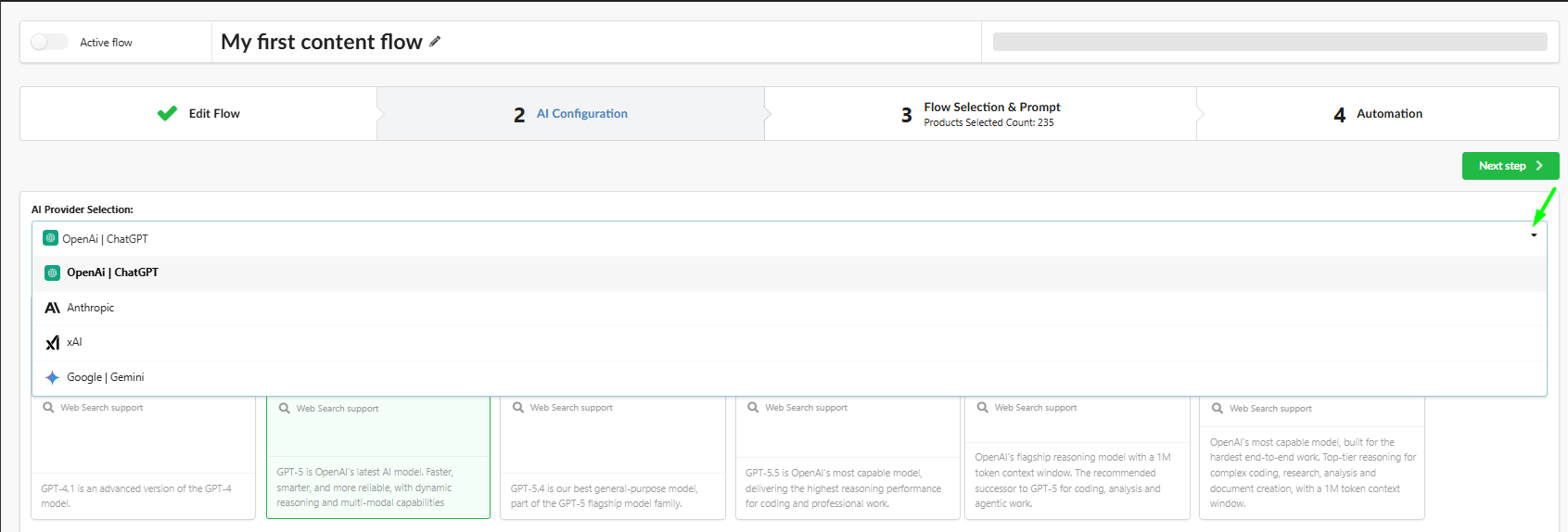This screenshot has height=532, width=1568.
Task: Click the xAI logo icon in list
Action: [52, 343]
